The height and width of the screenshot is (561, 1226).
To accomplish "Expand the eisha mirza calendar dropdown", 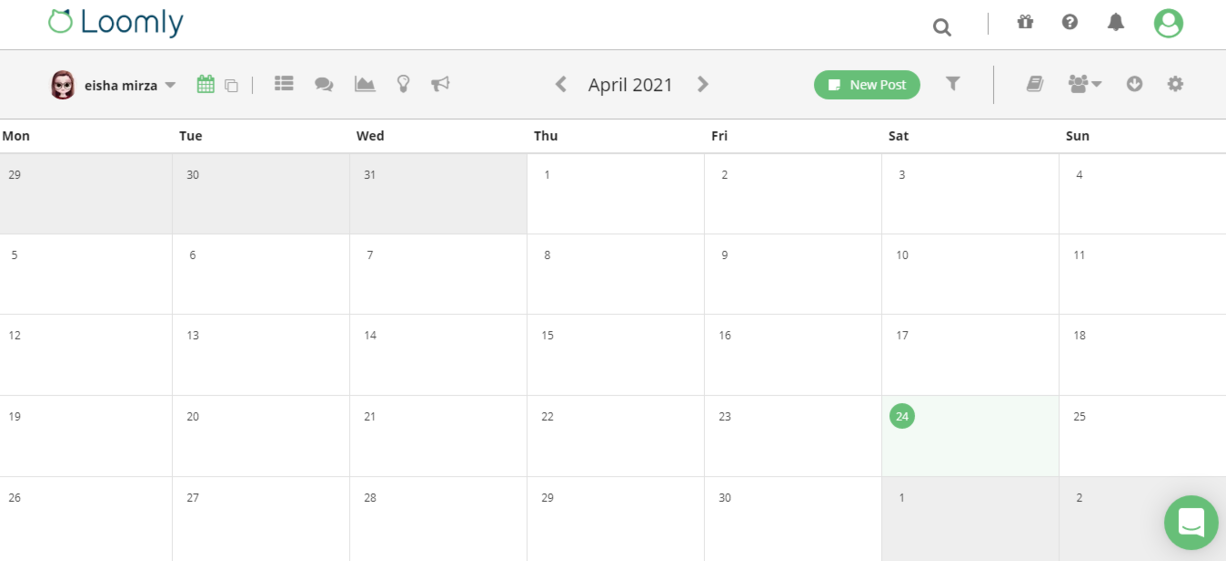I will pos(113,85).
